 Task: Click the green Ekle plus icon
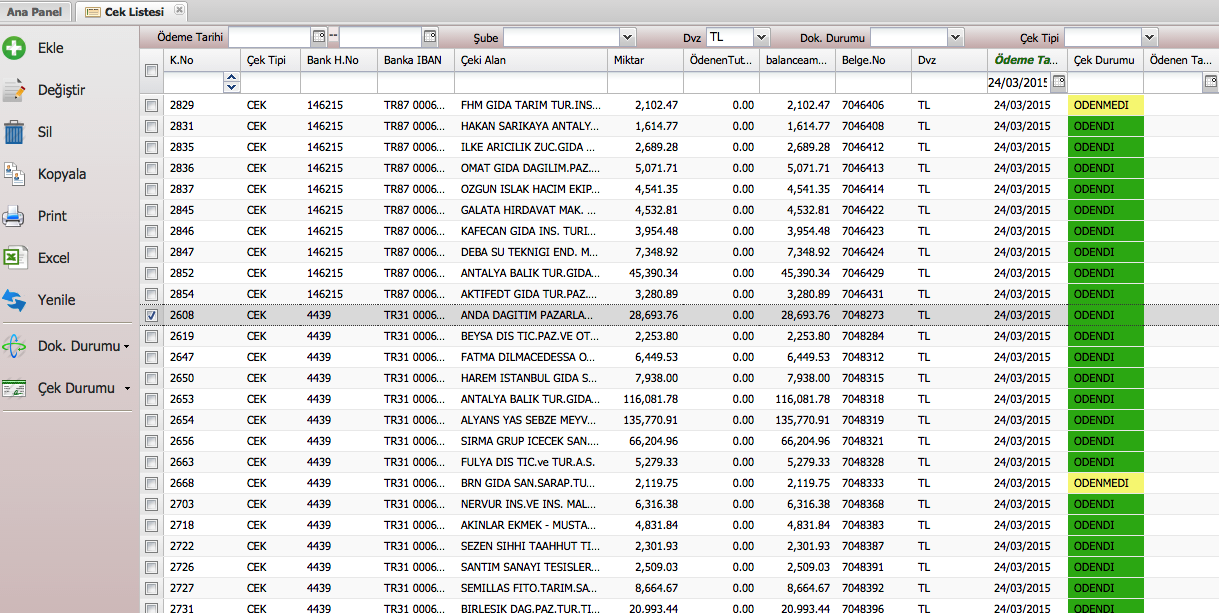coord(14,48)
